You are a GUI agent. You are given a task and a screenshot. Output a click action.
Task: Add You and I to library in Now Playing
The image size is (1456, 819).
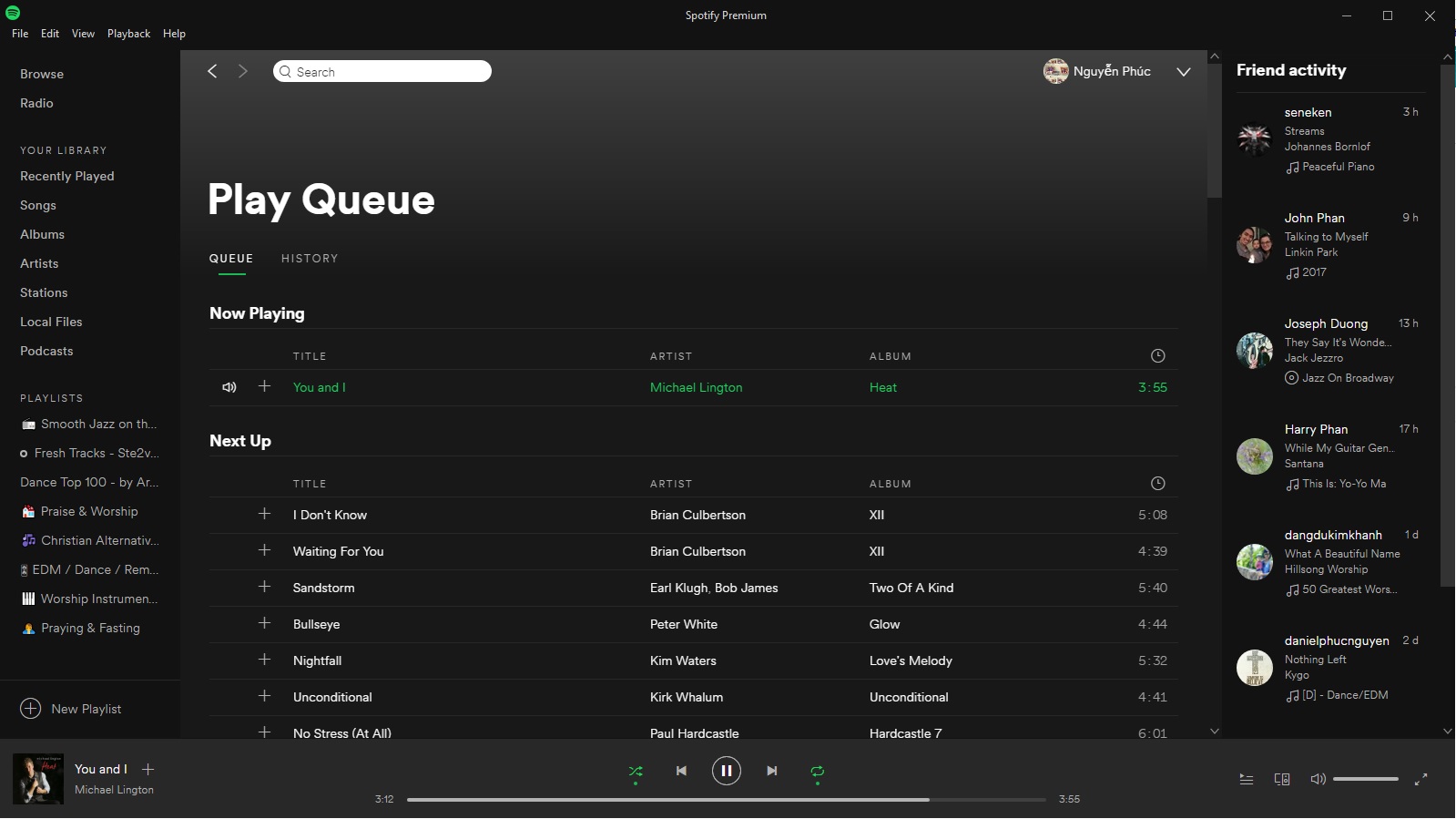tap(264, 386)
